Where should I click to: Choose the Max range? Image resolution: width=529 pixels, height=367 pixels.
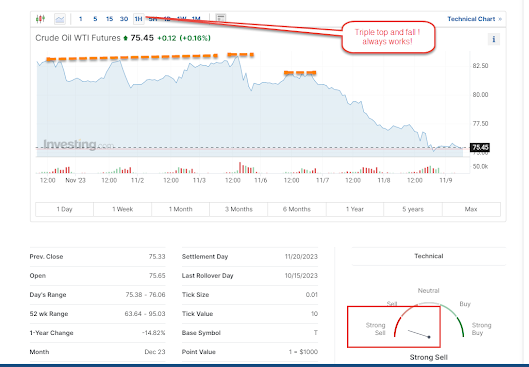pos(471,209)
